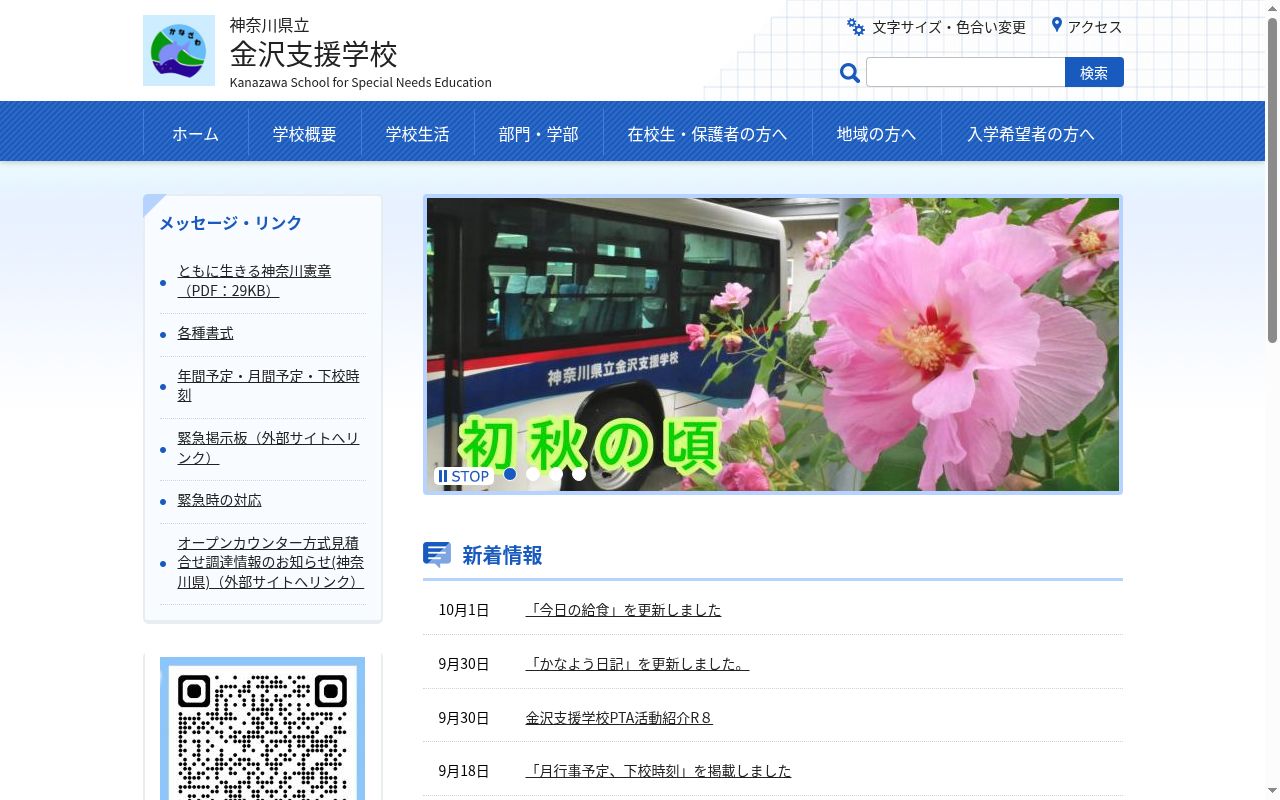Click the 新着情報 section heading text

(x=502, y=555)
